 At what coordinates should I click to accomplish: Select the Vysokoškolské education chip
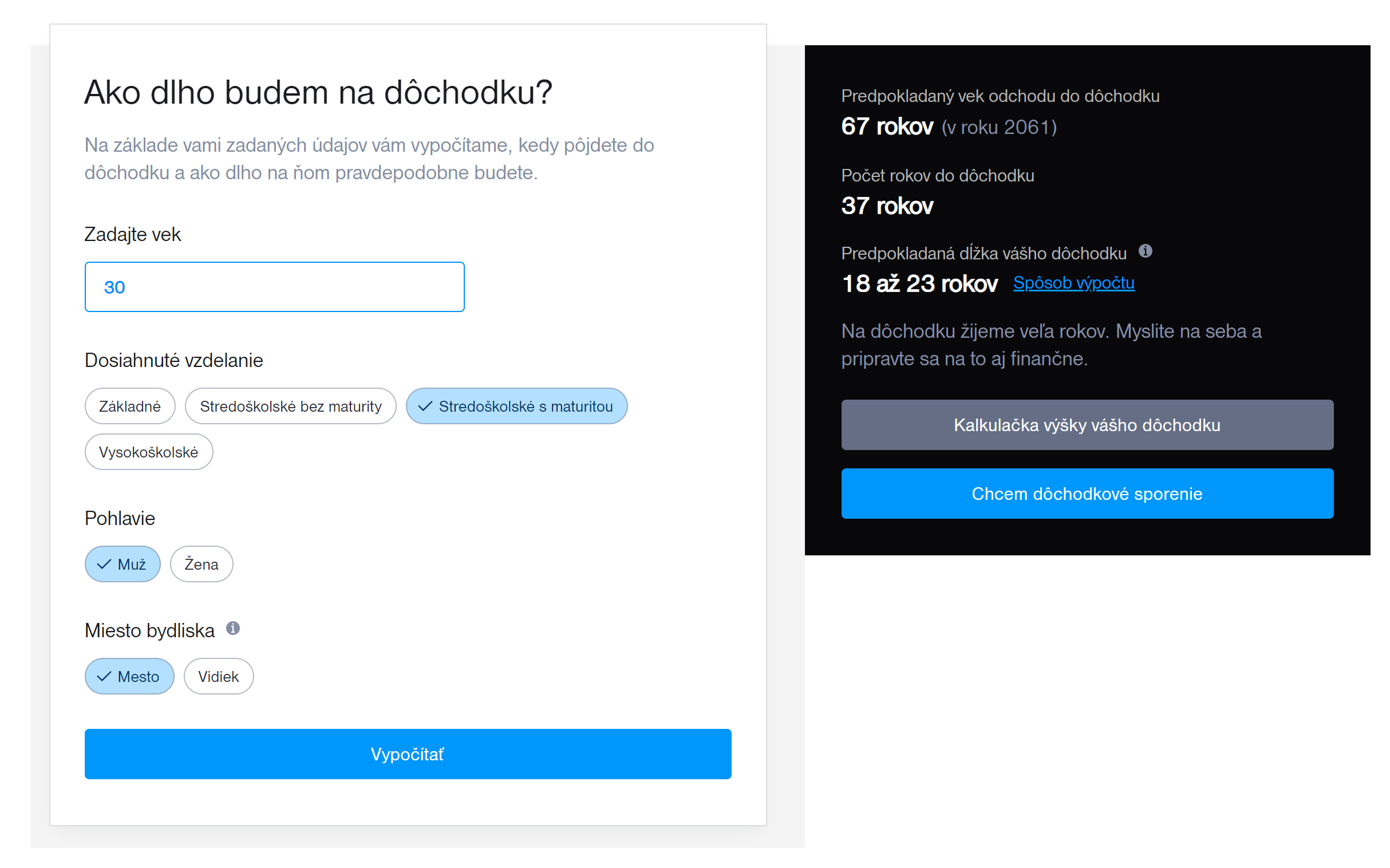click(149, 452)
